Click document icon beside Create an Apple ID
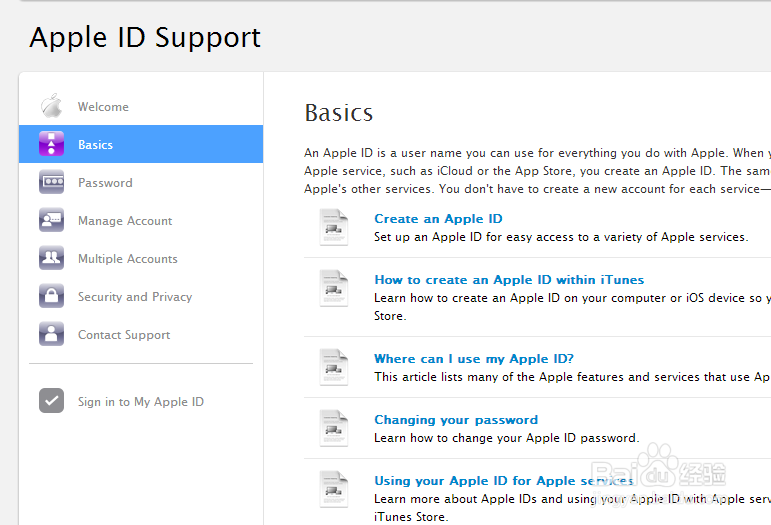This screenshot has width=771, height=525. point(333,227)
